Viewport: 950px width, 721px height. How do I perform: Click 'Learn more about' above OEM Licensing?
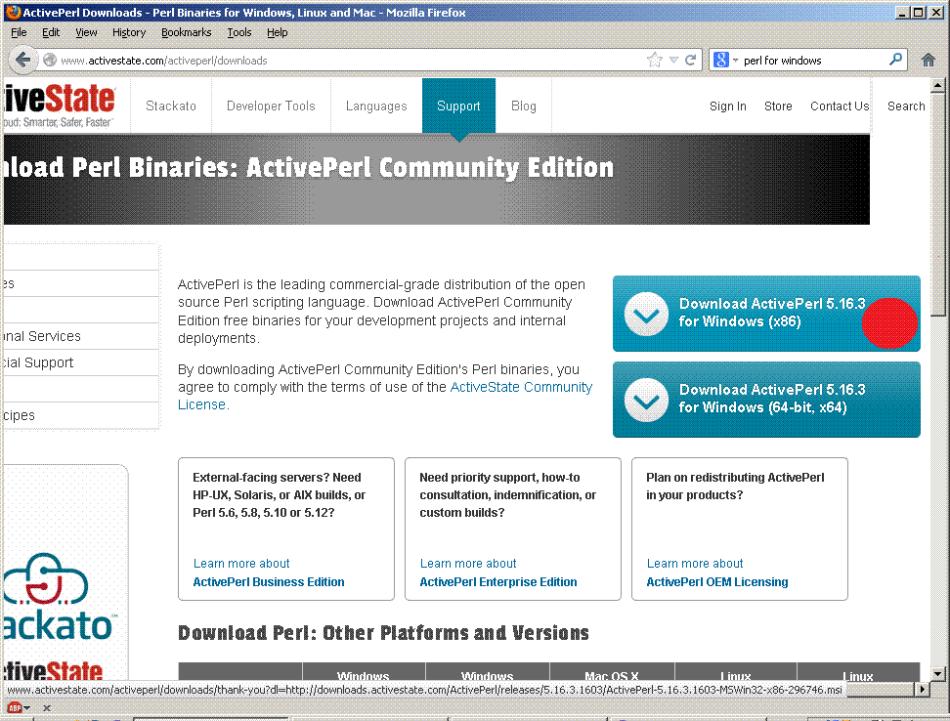point(694,563)
